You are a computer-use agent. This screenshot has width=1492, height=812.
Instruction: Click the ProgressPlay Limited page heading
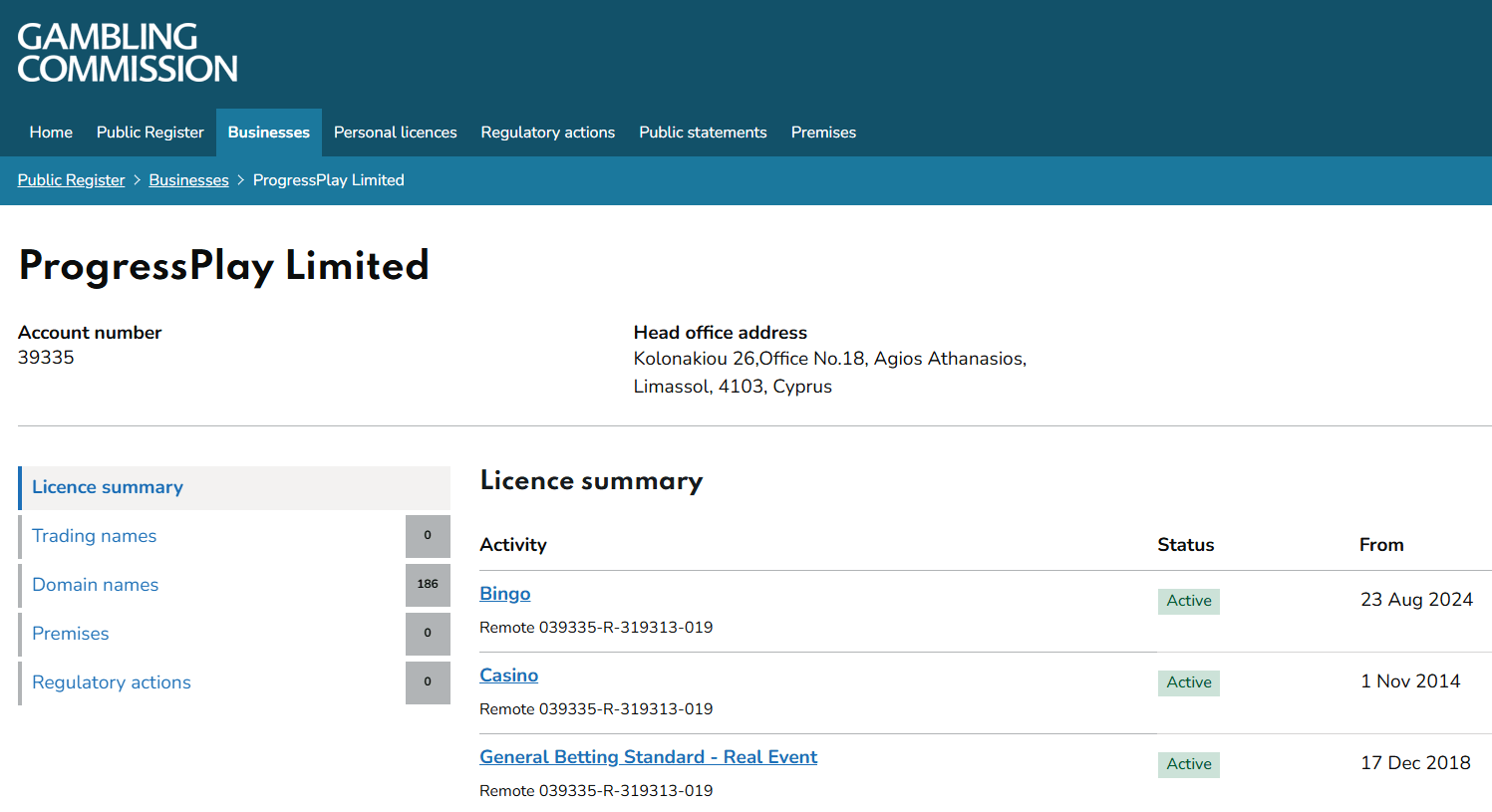(x=224, y=267)
